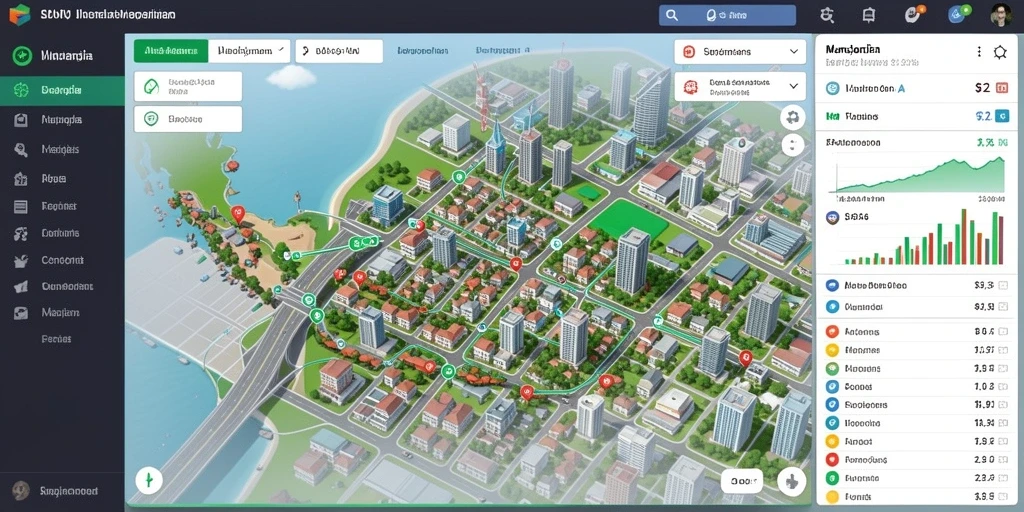Click the small white button at map bottom-right
1024x512 pixels.
pyautogui.click(x=742, y=481)
